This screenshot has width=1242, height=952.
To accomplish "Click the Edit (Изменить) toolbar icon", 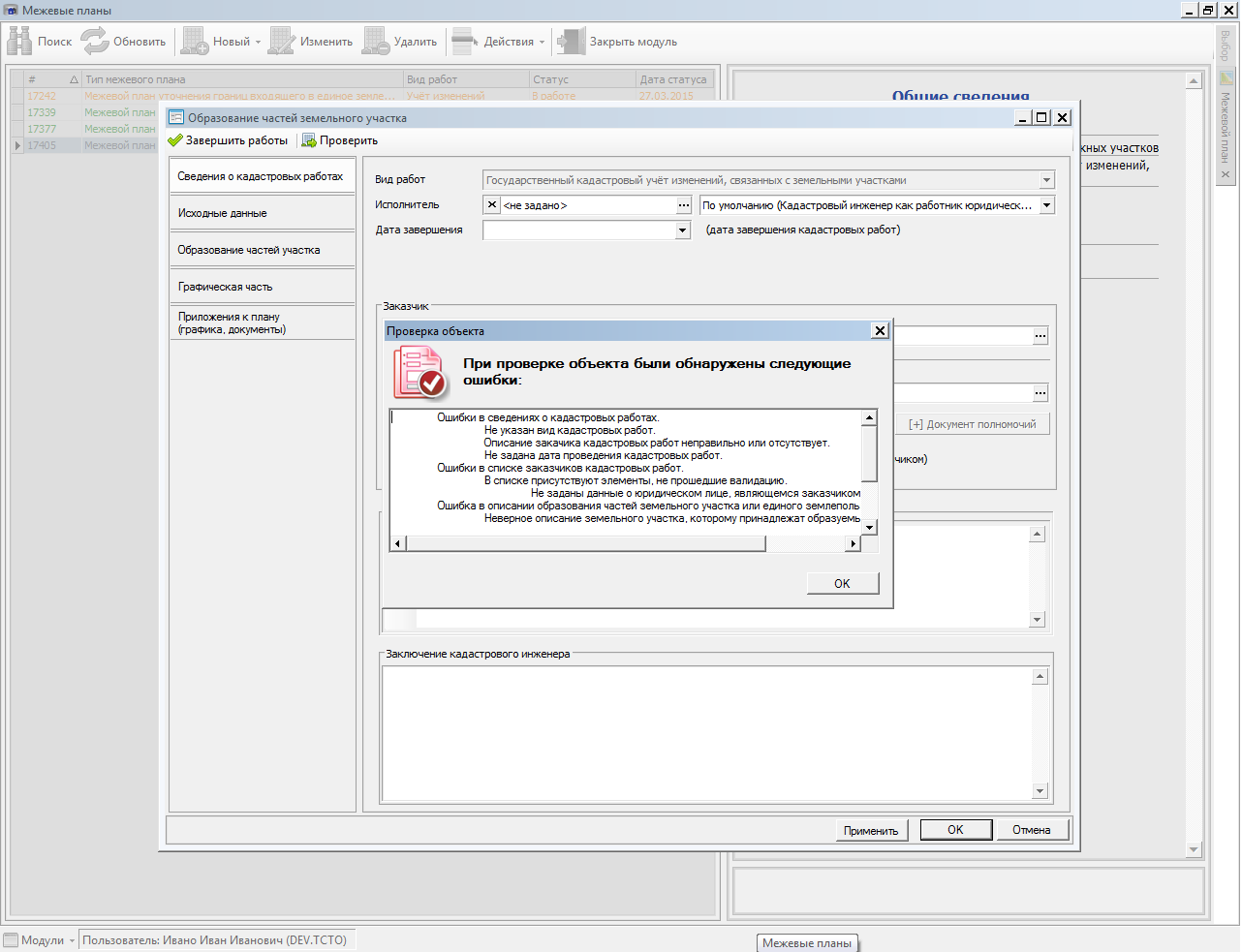I will click(x=282, y=41).
